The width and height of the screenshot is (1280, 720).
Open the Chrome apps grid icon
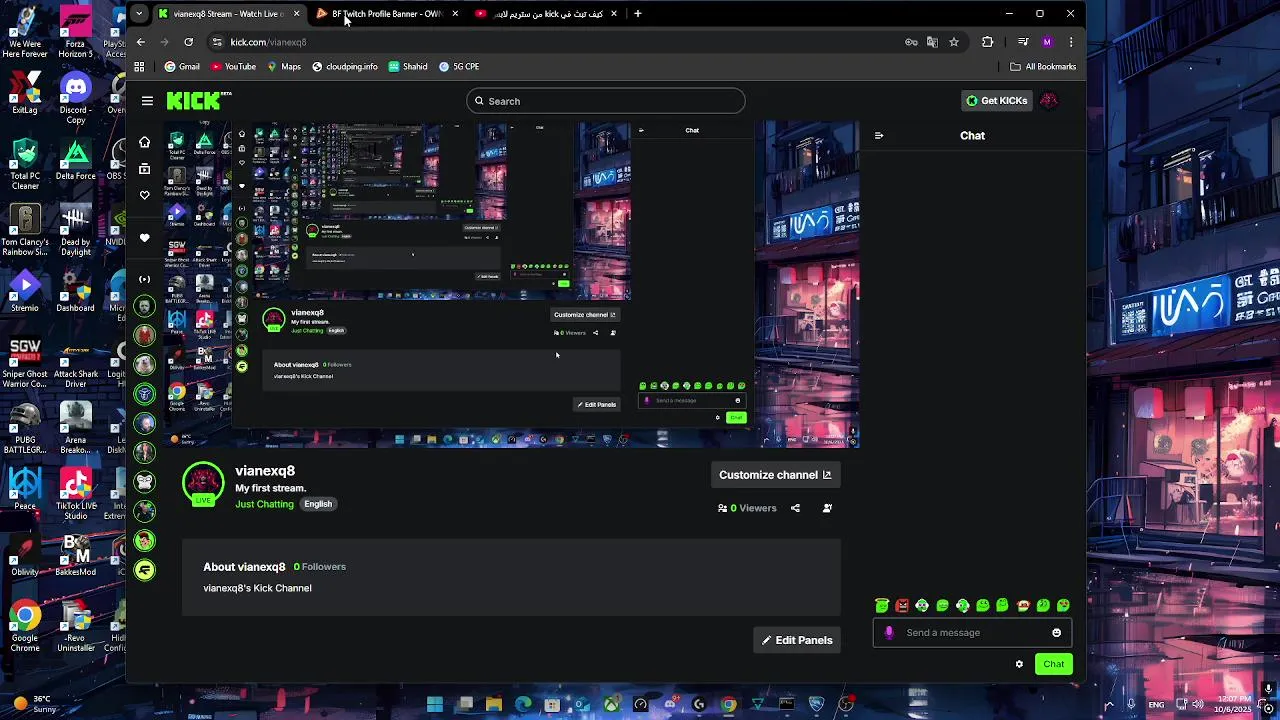[x=139, y=67]
